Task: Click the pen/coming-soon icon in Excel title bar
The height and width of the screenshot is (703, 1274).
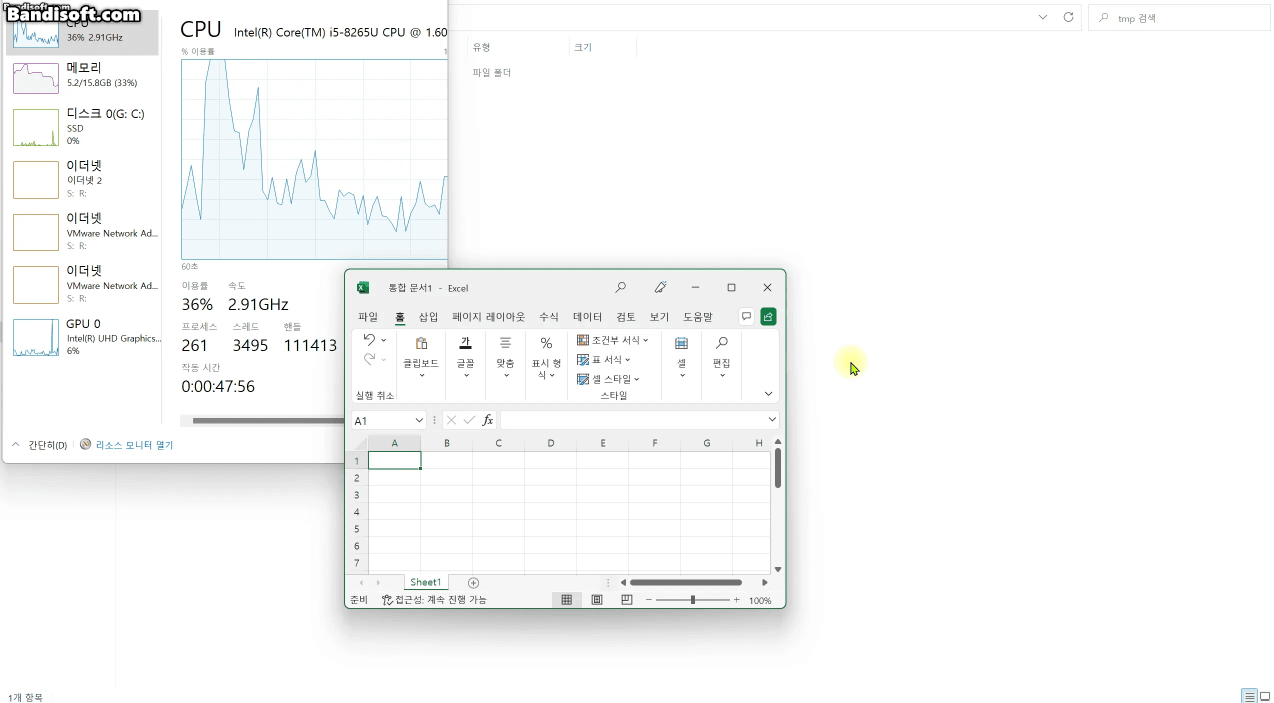Action: click(660, 287)
